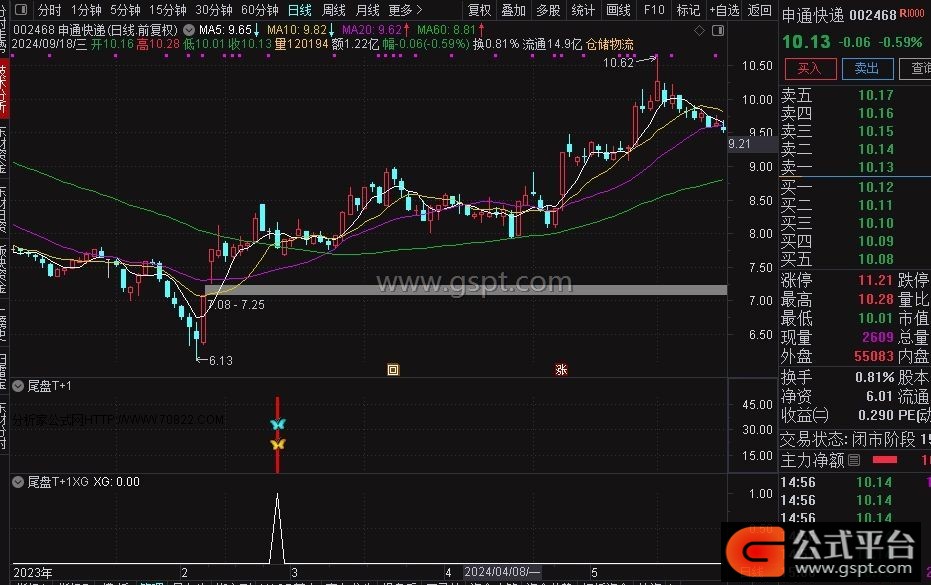Image resolution: width=931 pixels, height=585 pixels.
Task: Click the diamond icon at chart top right
Action: (x=699, y=30)
